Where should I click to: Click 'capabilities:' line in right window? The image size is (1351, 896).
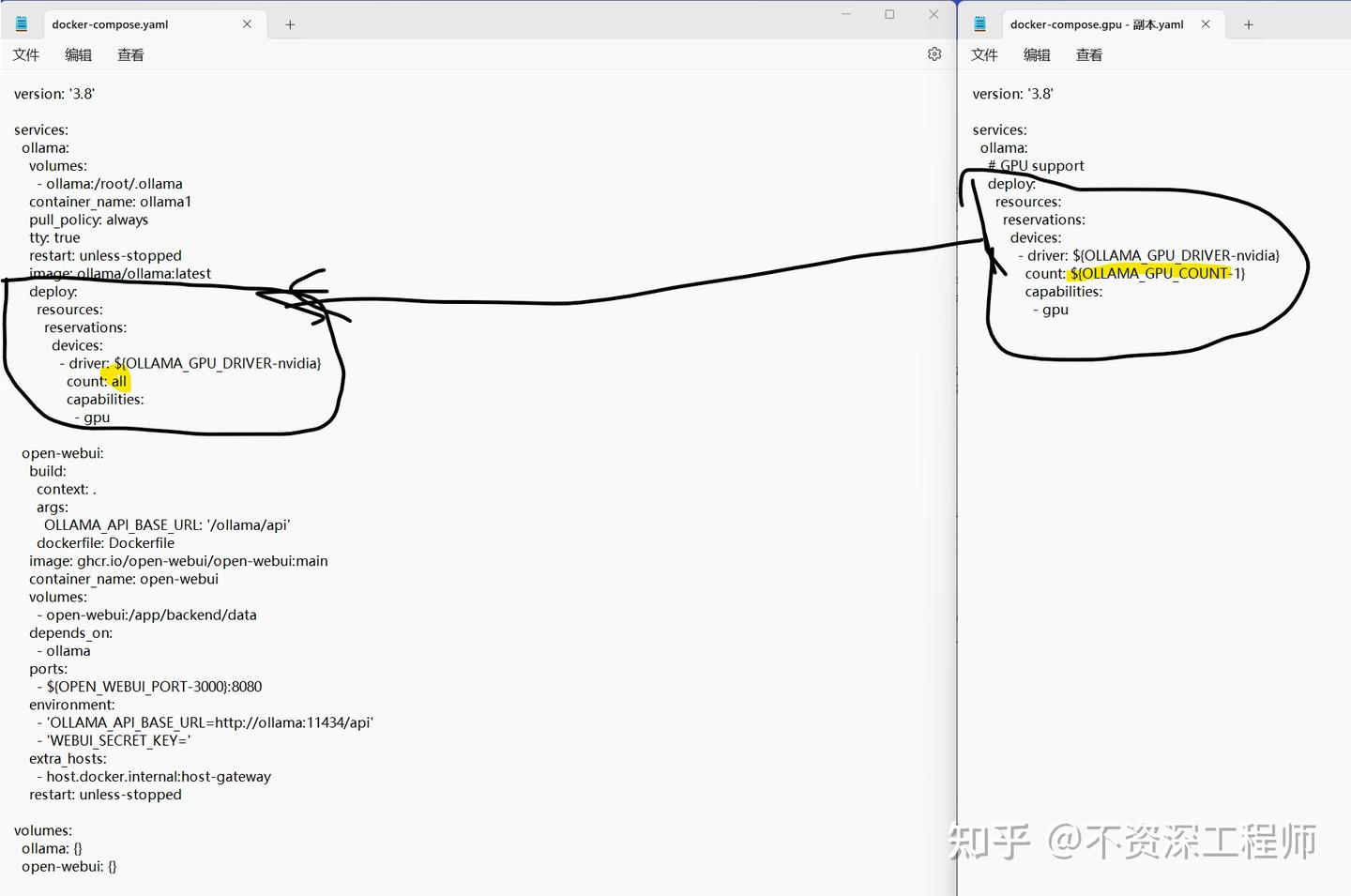pos(1064,292)
